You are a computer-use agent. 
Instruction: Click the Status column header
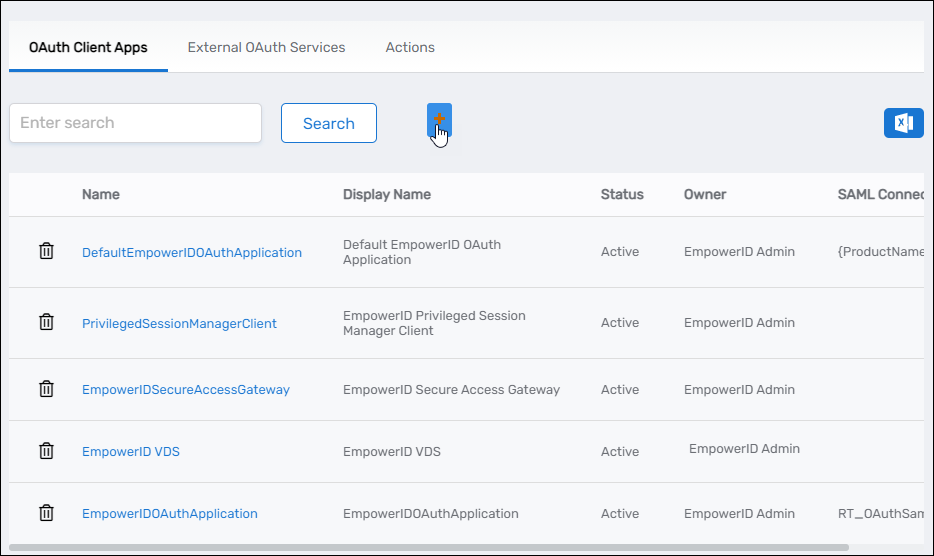point(622,194)
